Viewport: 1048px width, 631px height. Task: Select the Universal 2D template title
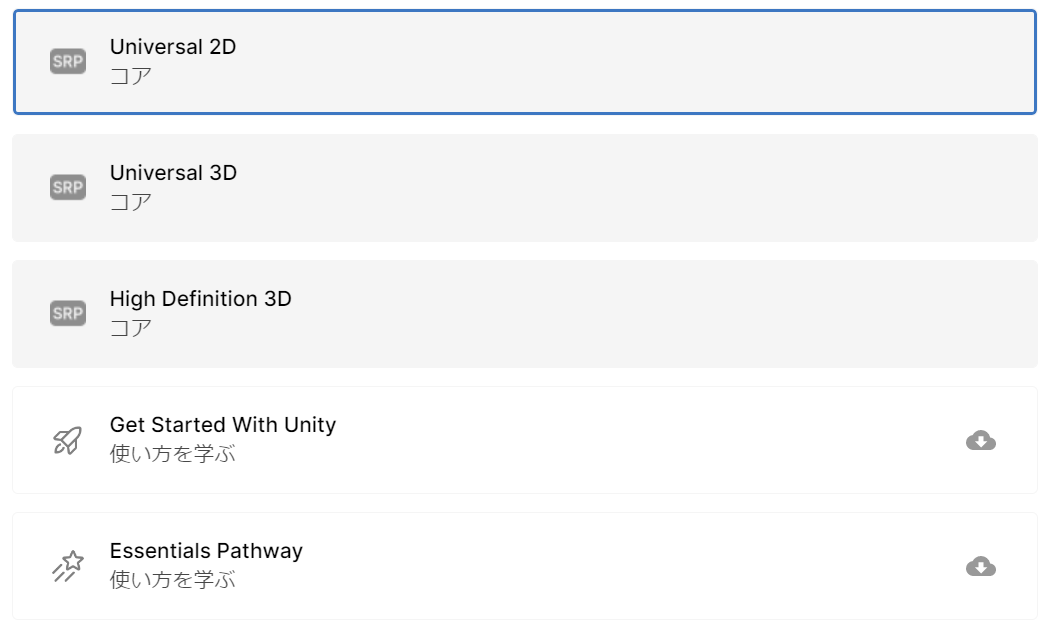173,46
